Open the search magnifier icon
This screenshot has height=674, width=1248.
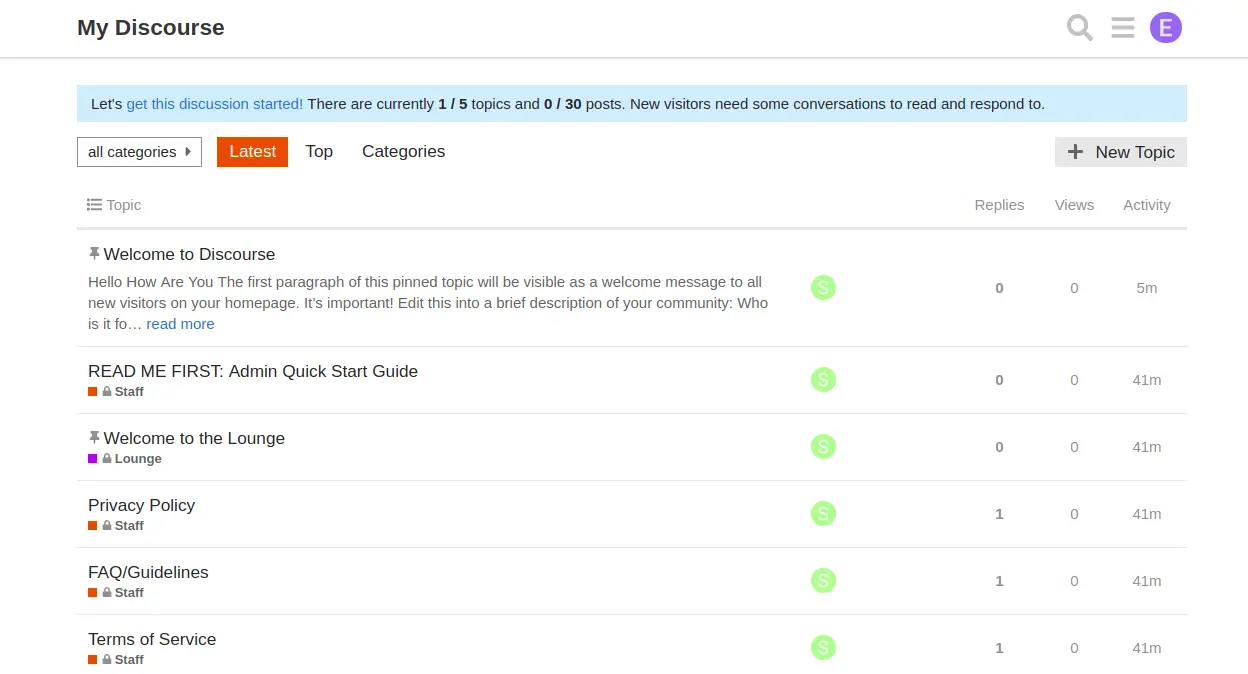tap(1080, 28)
